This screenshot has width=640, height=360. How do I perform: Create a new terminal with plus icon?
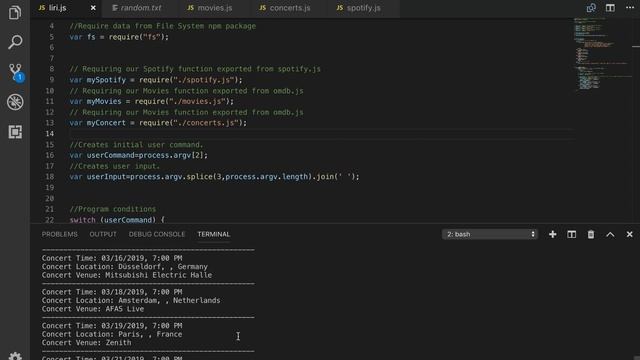click(x=552, y=234)
